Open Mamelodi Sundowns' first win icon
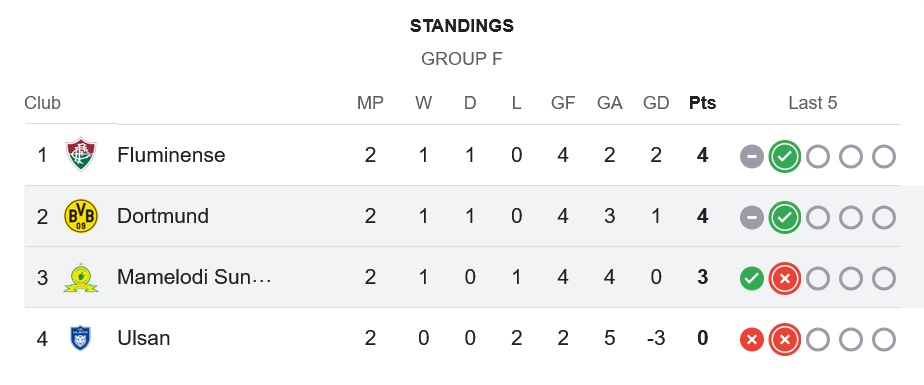The image size is (924, 385). pos(752,279)
